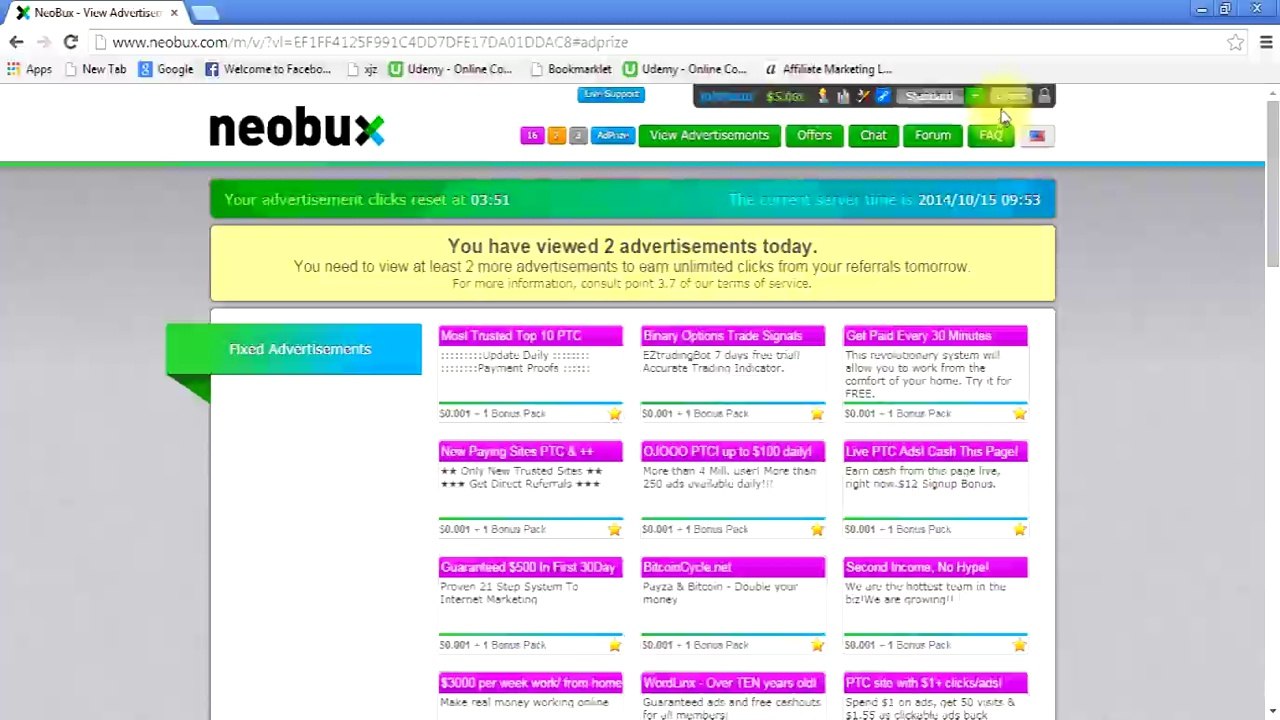Go to the Offers menu item
Image resolution: width=1280 pixels, height=720 pixels.
click(814, 135)
